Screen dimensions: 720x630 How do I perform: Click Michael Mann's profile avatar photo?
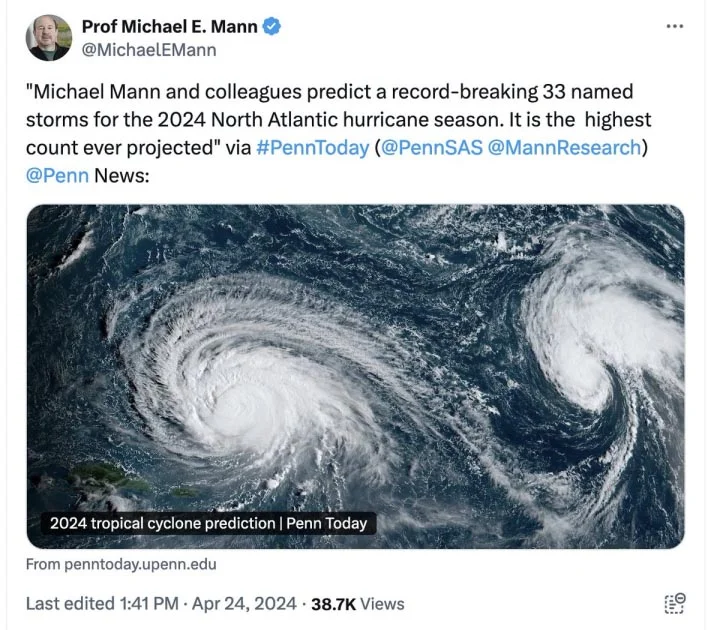[x=49, y=38]
